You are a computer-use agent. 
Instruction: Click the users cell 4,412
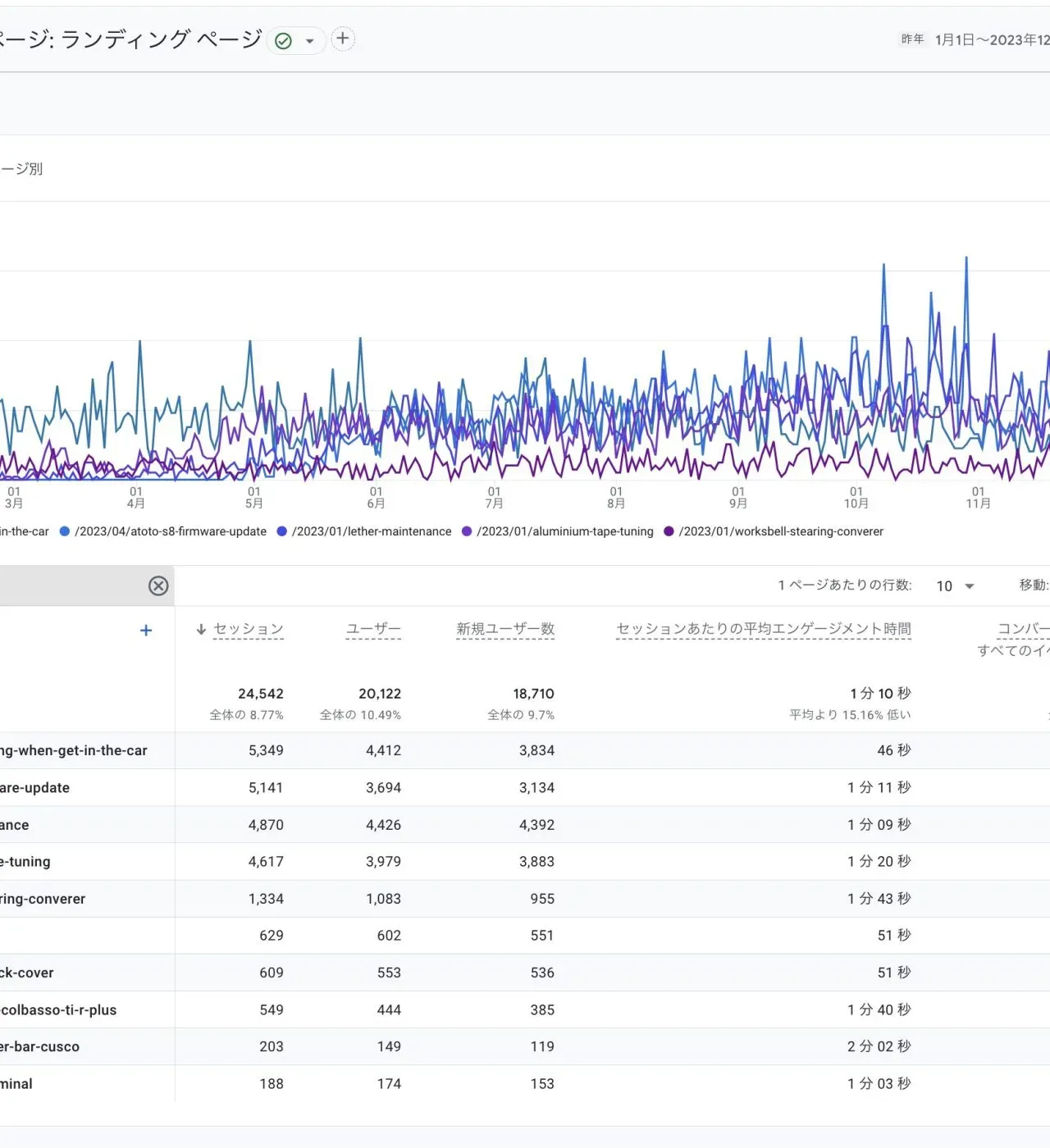(383, 750)
